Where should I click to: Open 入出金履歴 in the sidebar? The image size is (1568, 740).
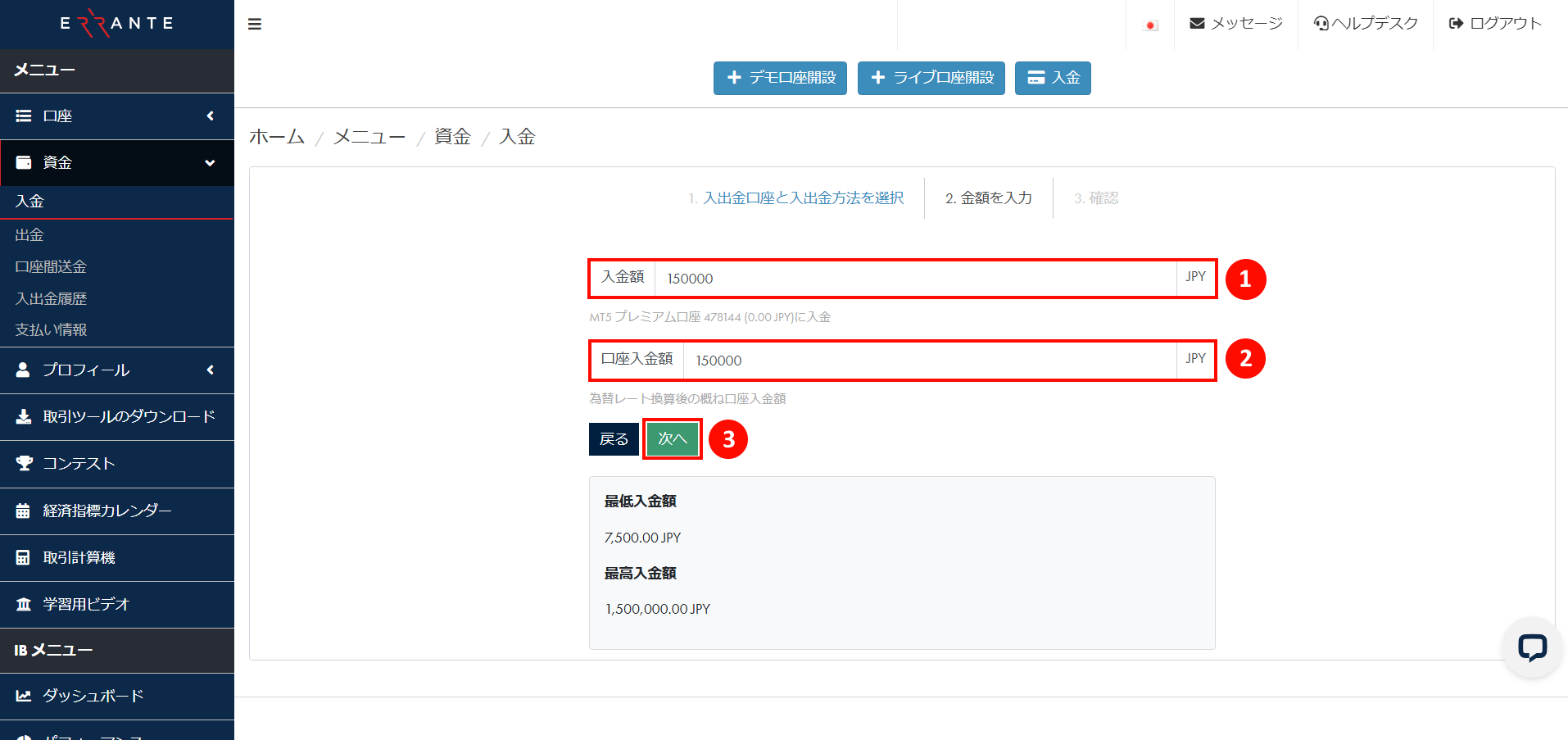point(49,297)
